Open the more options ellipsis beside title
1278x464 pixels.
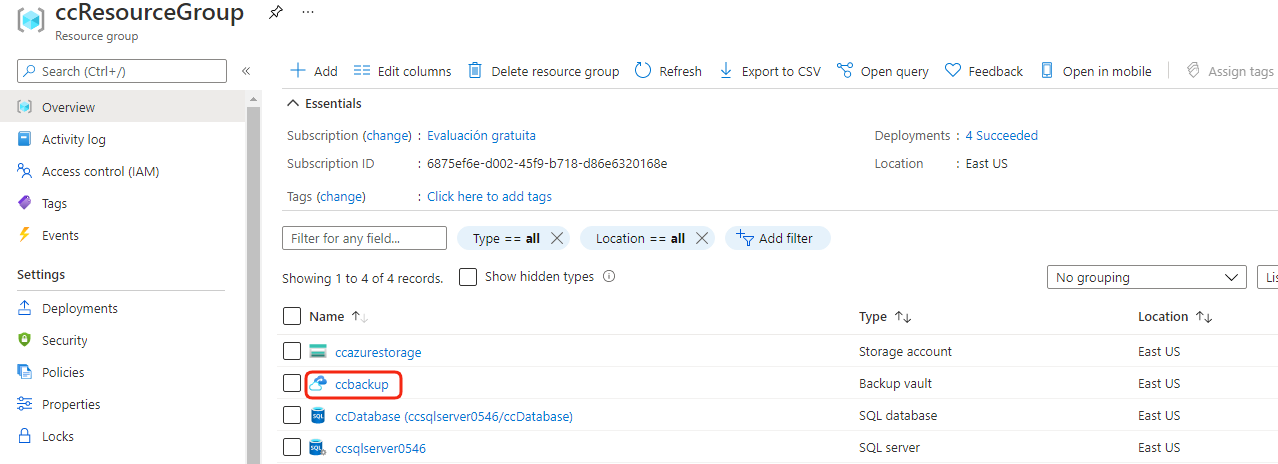click(x=308, y=12)
